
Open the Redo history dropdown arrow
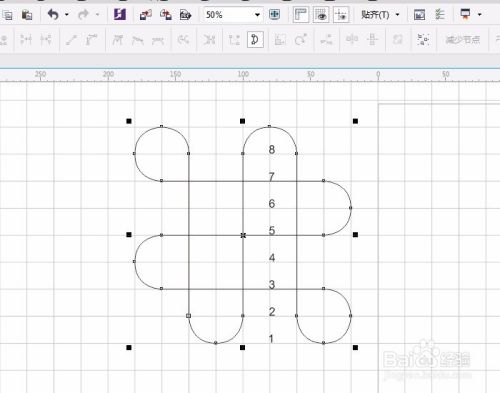(98, 15)
